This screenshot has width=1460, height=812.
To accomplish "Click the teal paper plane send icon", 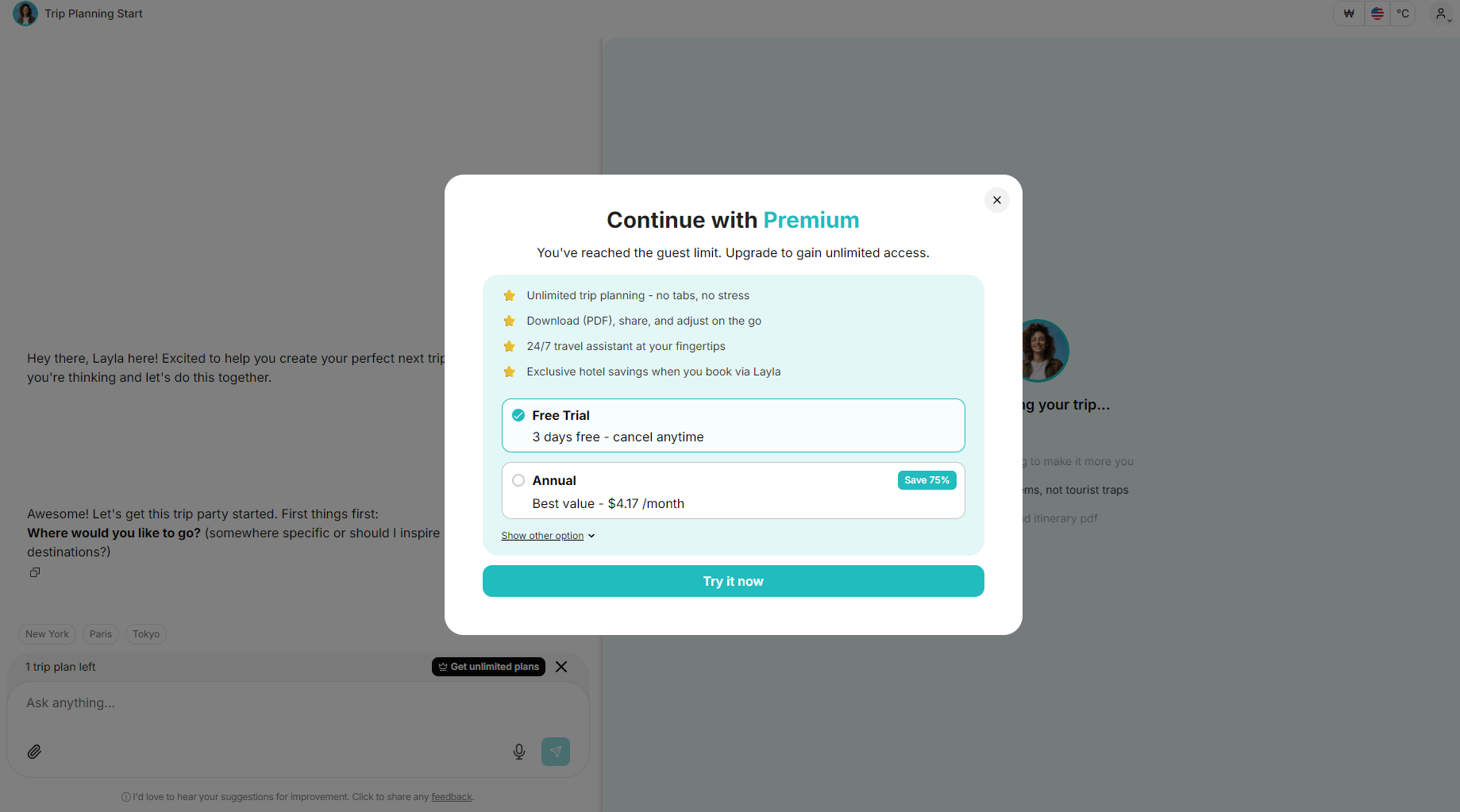I will [x=555, y=751].
